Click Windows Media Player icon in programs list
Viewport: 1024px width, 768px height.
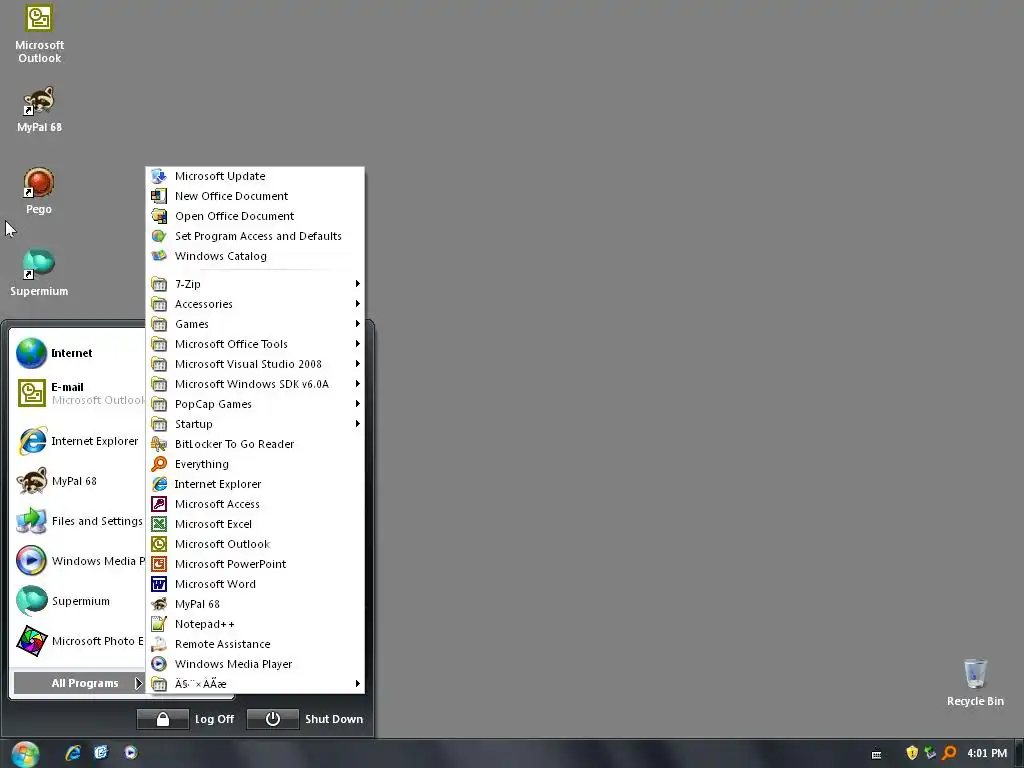tap(159, 664)
